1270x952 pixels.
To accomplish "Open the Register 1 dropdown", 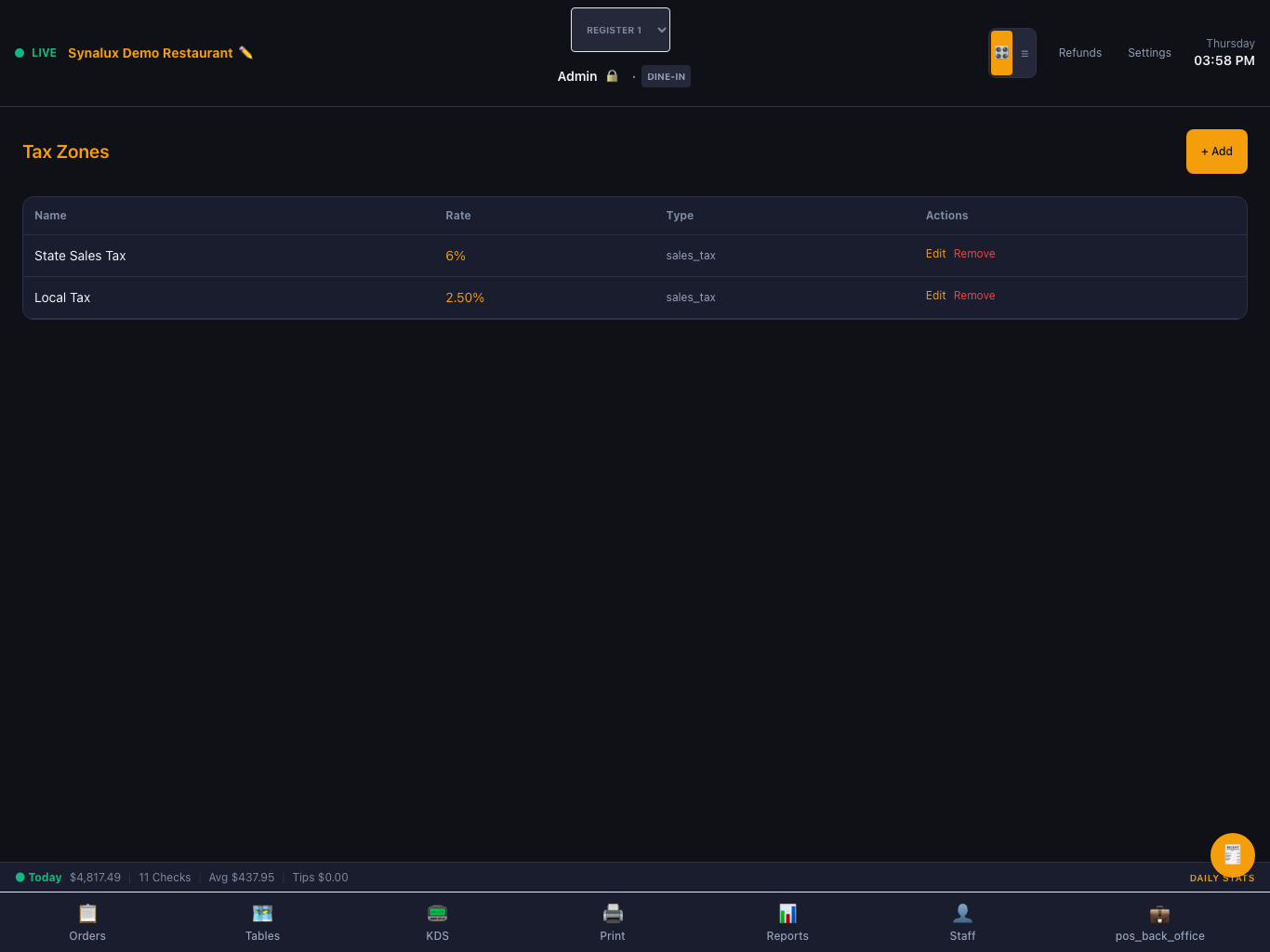I will (620, 30).
